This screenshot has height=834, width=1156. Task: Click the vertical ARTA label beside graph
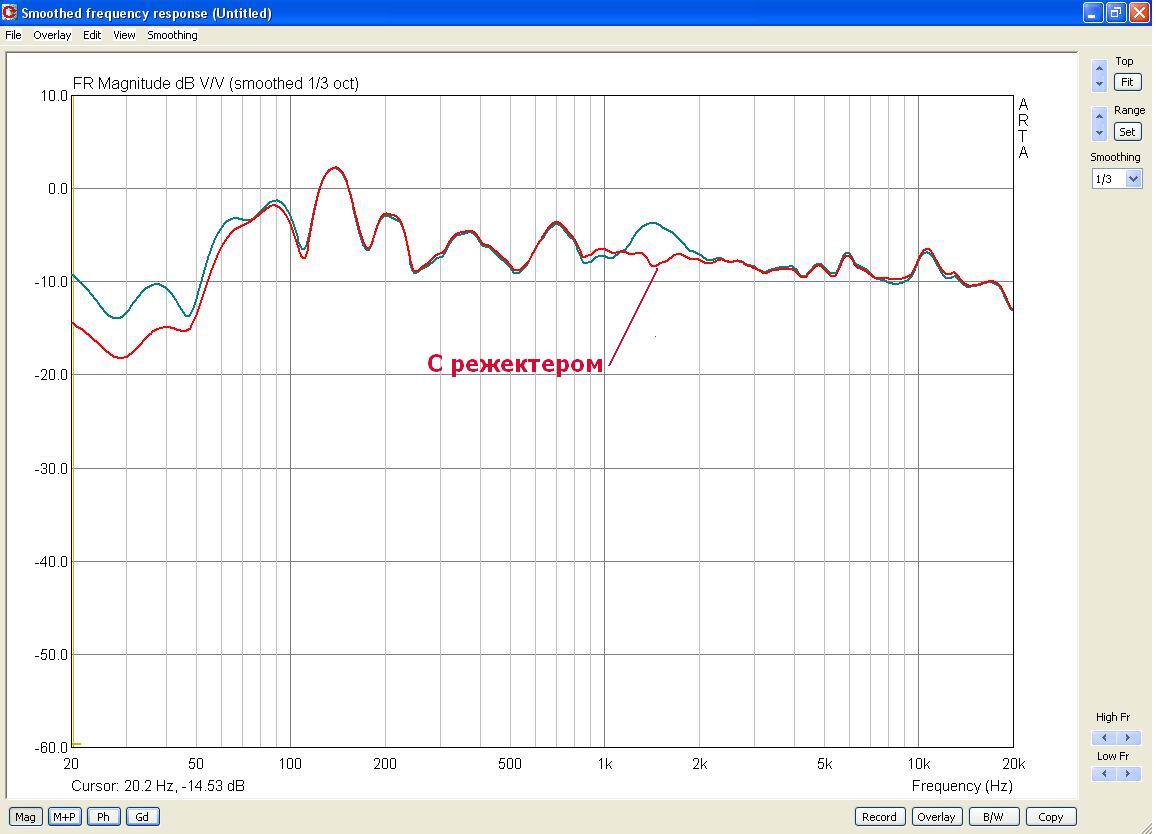(1023, 128)
